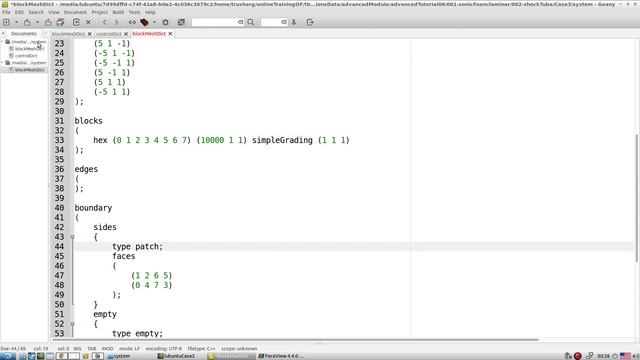This screenshot has height=360, width=640.
Task: Close the first blockMeshDict tab
Action: (89, 34)
